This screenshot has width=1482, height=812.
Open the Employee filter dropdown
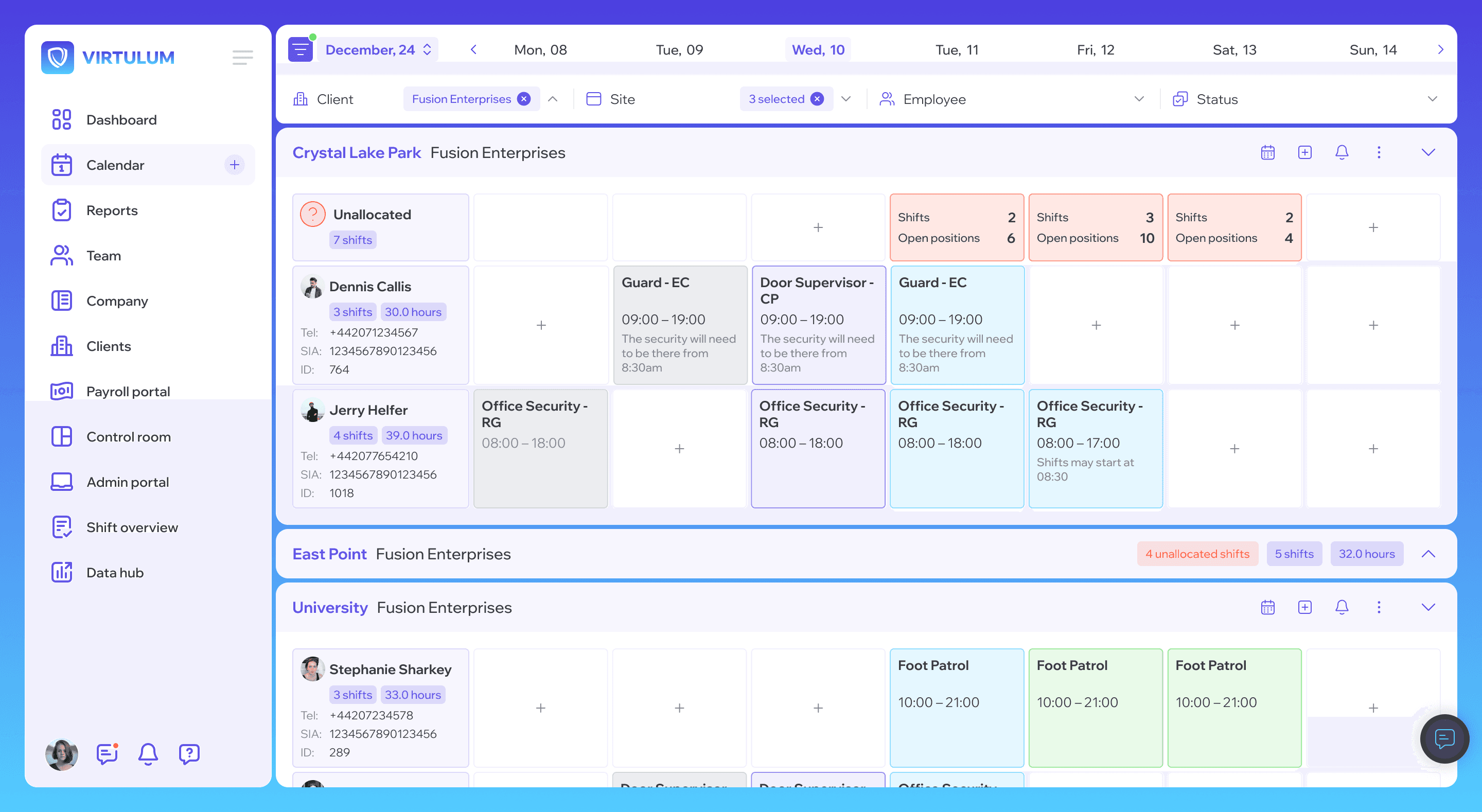1139,99
